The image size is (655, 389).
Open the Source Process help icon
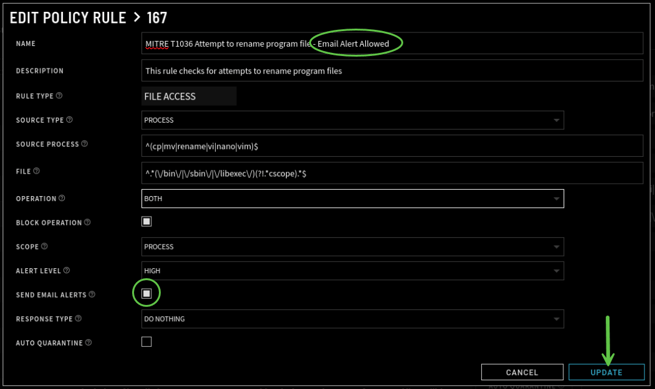(84, 144)
